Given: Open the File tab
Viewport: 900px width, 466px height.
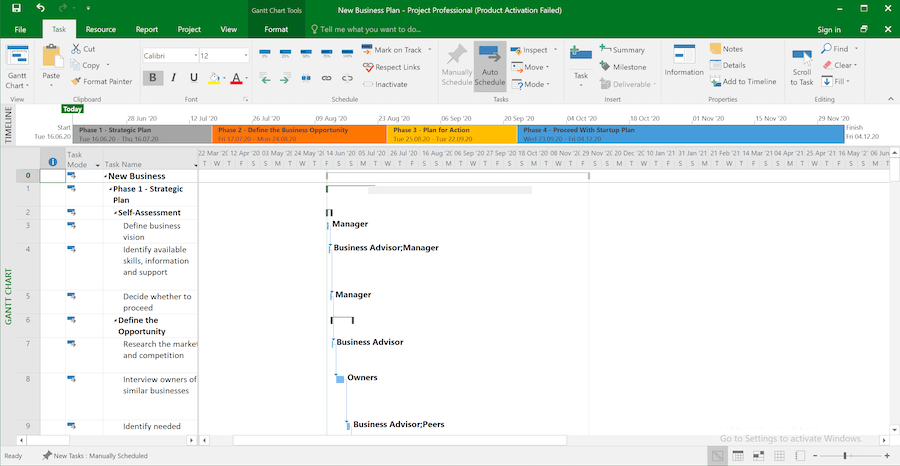Looking at the screenshot, I should [x=20, y=29].
